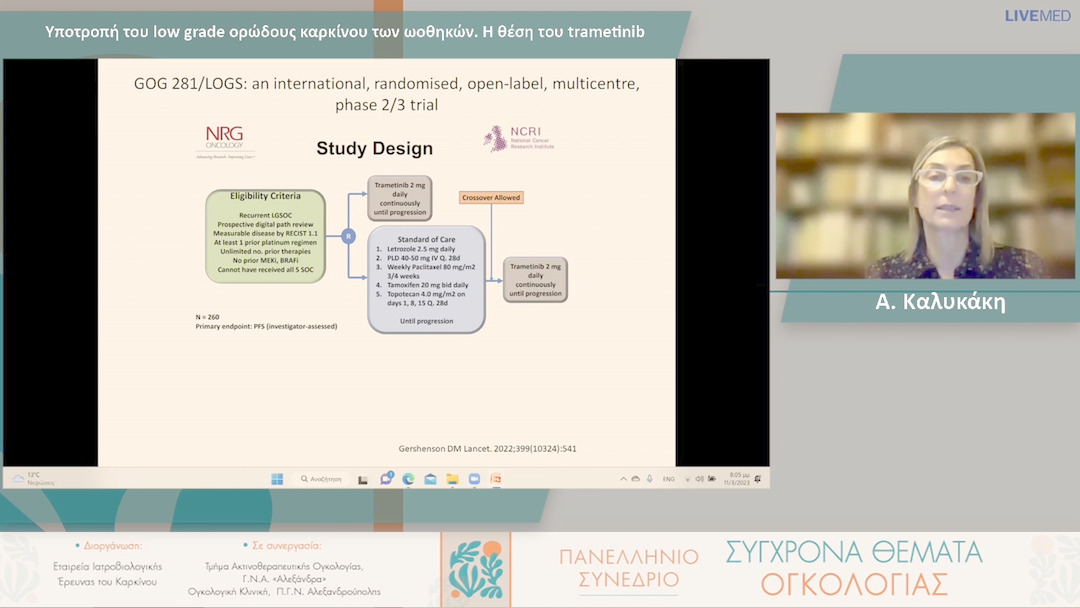The width and height of the screenshot is (1080, 608).
Task: Click the speaker name 'Α. Καλυκάκη'
Action: pyautogui.click(x=940, y=302)
